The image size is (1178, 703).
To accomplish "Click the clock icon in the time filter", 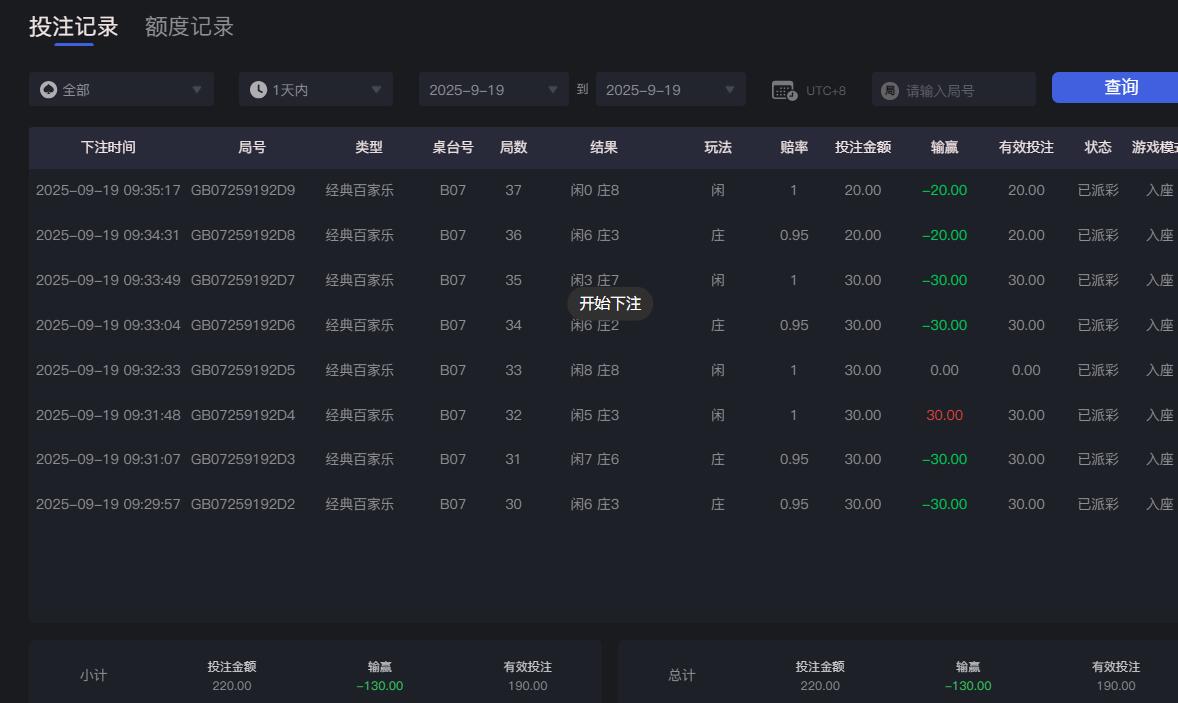I will 257,89.
